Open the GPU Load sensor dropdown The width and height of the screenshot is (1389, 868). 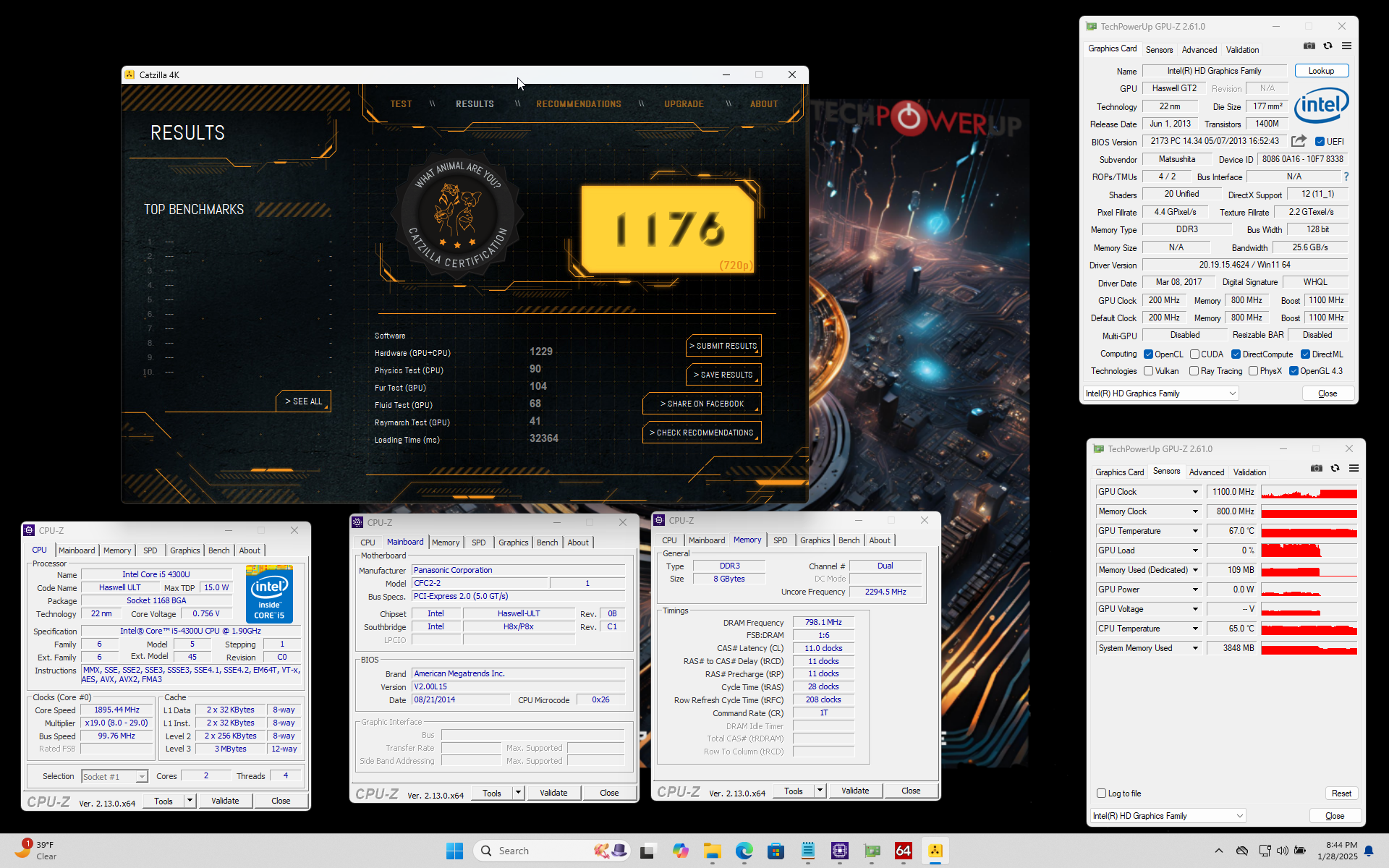coord(1195,550)
